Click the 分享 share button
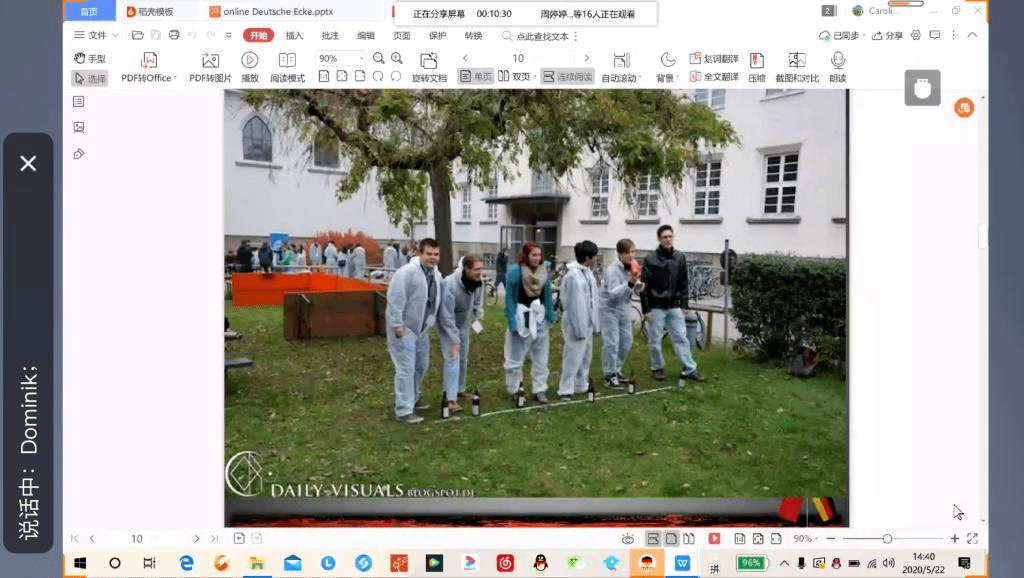Screen dimensions: 1024x578 tap(886, 35)
